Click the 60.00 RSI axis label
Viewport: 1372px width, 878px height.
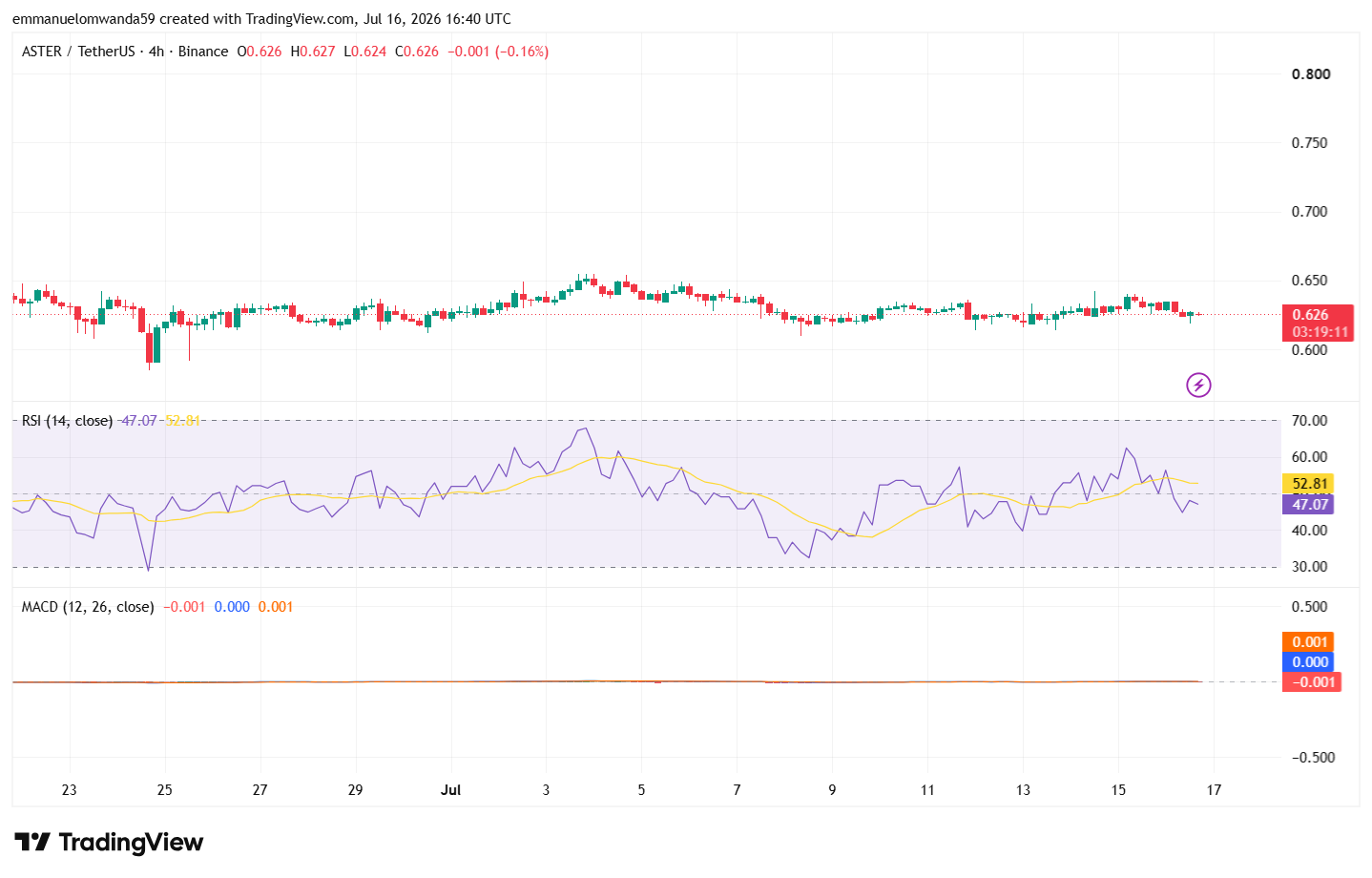click(x=1310, y=457)
